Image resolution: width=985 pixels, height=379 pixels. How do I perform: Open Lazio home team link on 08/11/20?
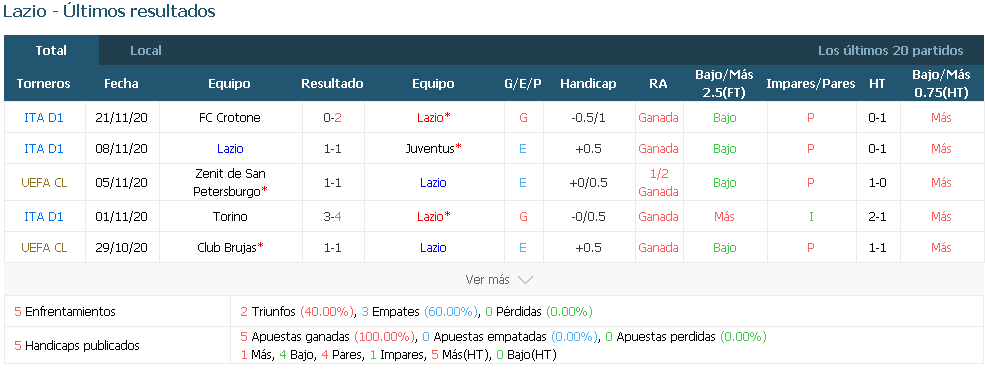(x=230, y=149)
